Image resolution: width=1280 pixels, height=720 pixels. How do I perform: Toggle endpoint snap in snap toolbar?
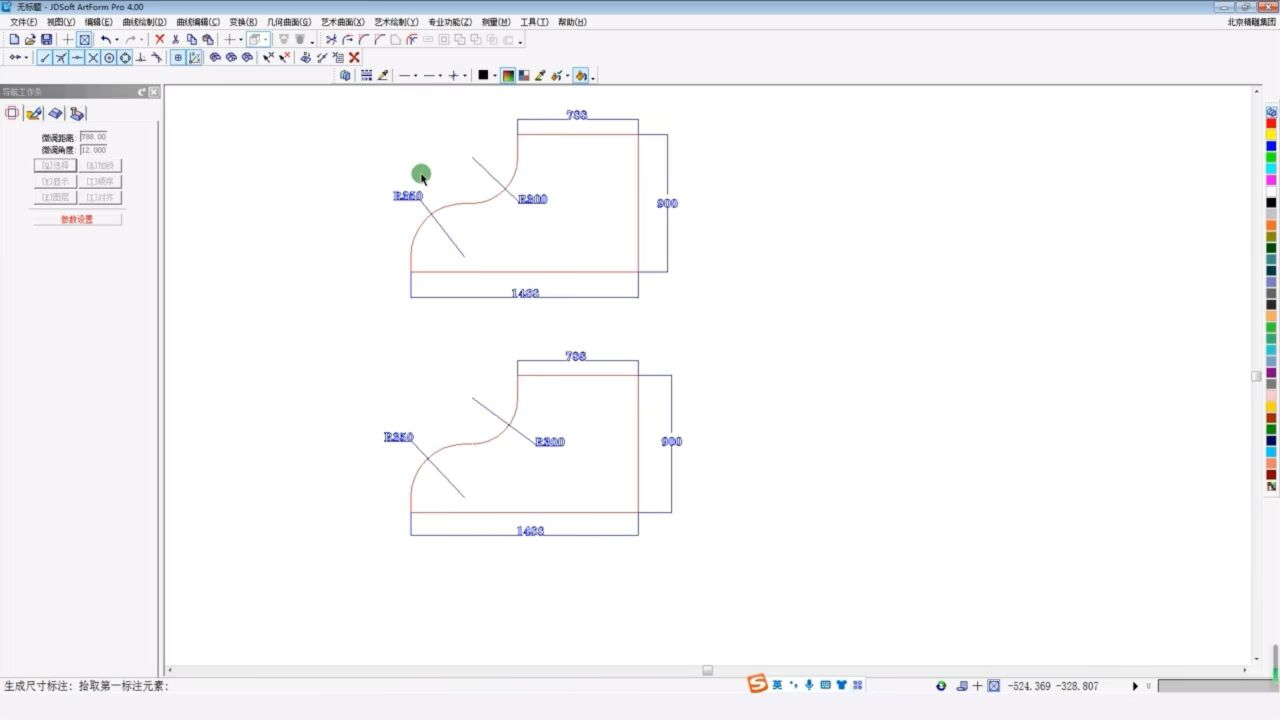45,58
